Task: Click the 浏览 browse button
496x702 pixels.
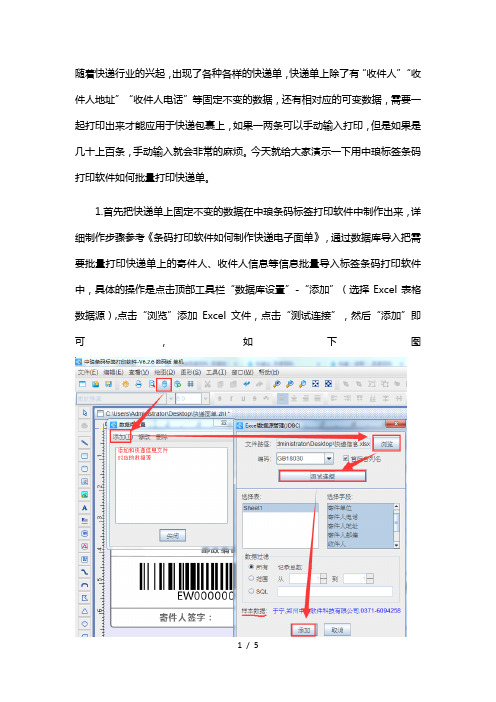Action: (387, 444)
